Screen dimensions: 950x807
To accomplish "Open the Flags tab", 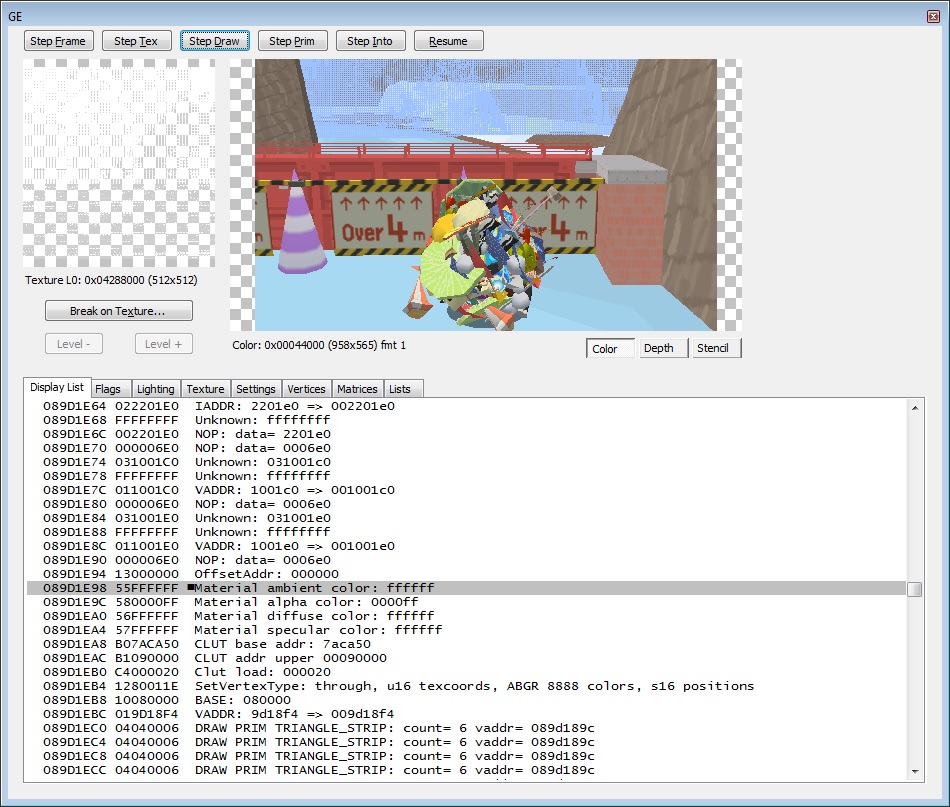I will pos(108,389).
